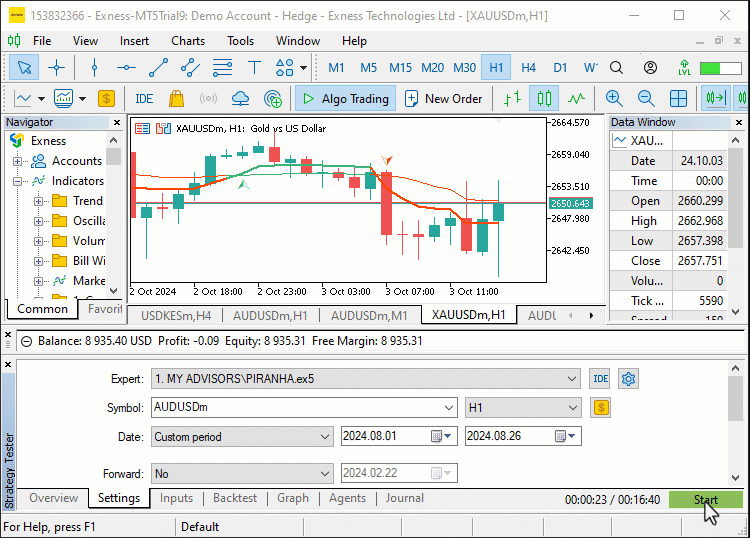Expand the Trend indicators folder
The width and height of the screenshot is (750, 538).
(38, 201)
